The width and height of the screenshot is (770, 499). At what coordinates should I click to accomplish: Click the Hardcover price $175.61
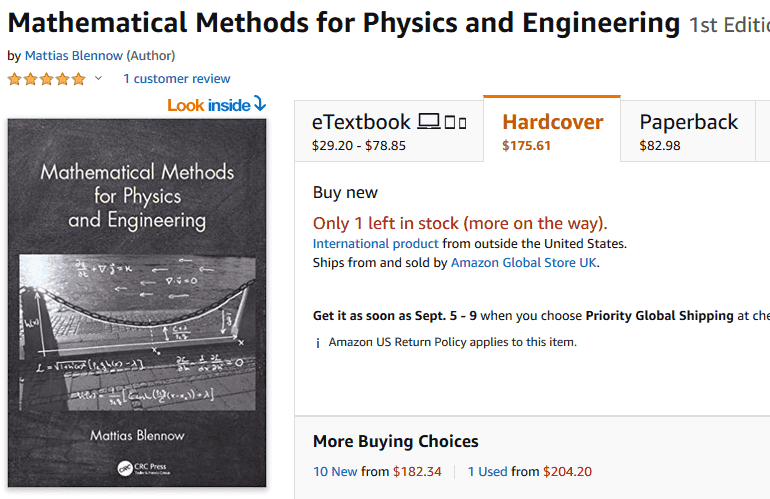pyautogui.click(x=526, y=146)
